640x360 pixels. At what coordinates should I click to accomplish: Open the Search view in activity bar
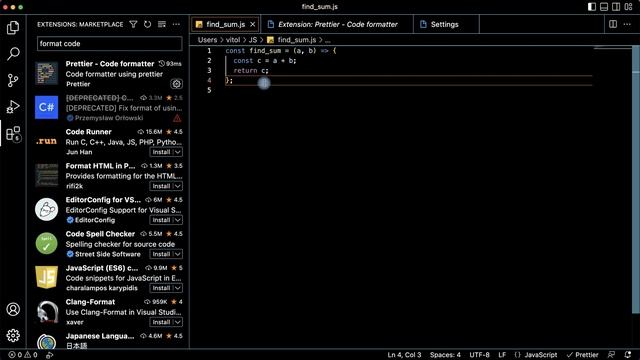point(13,54)
